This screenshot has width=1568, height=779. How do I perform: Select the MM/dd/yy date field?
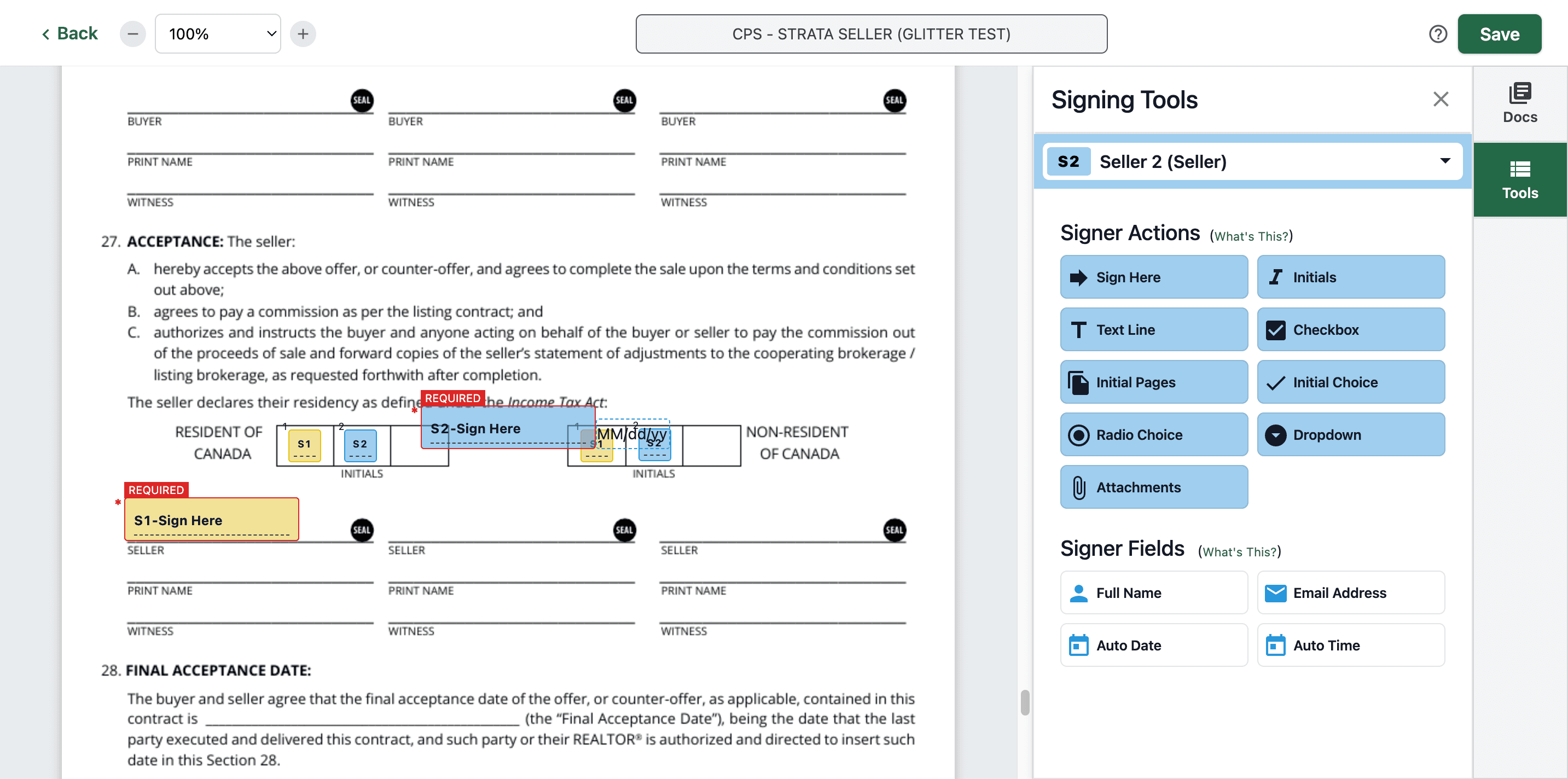pos(632,434)
